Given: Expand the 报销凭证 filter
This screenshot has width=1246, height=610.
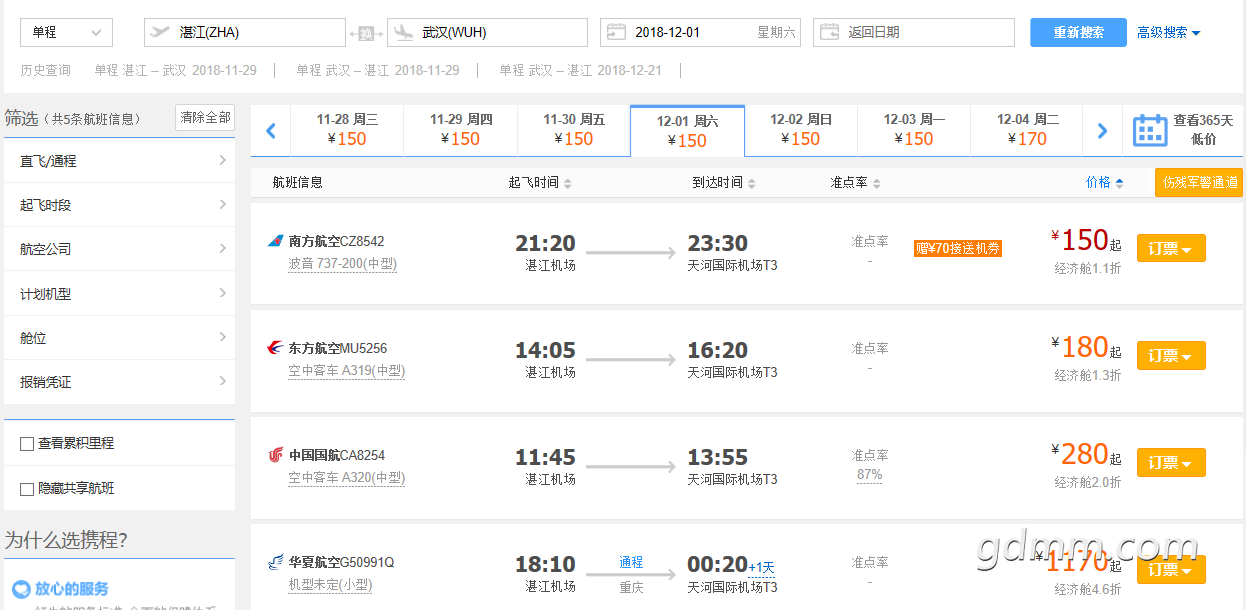Looking at the screenshot, I should point(119,382).
